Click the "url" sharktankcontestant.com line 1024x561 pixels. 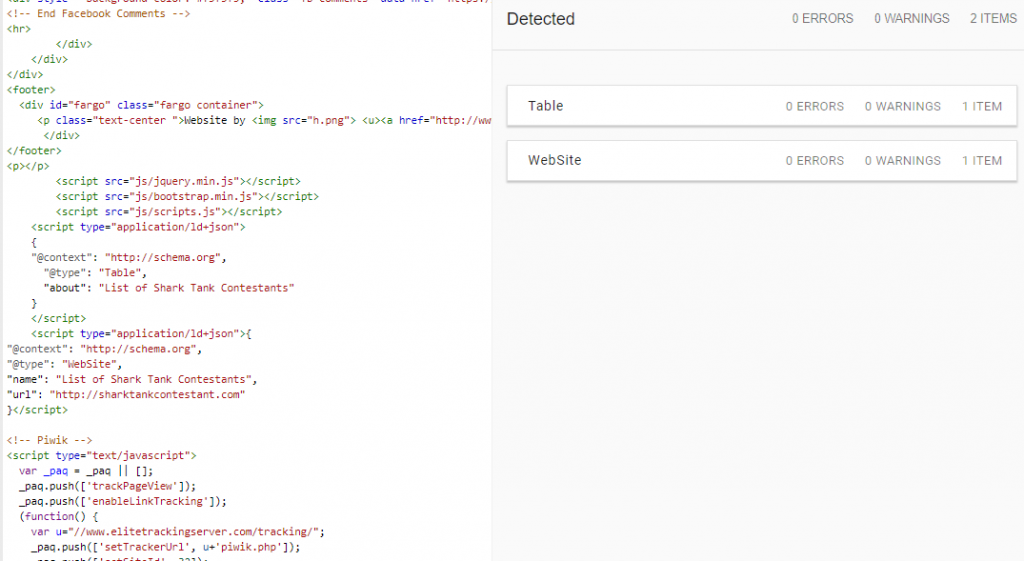click(126, 394)
